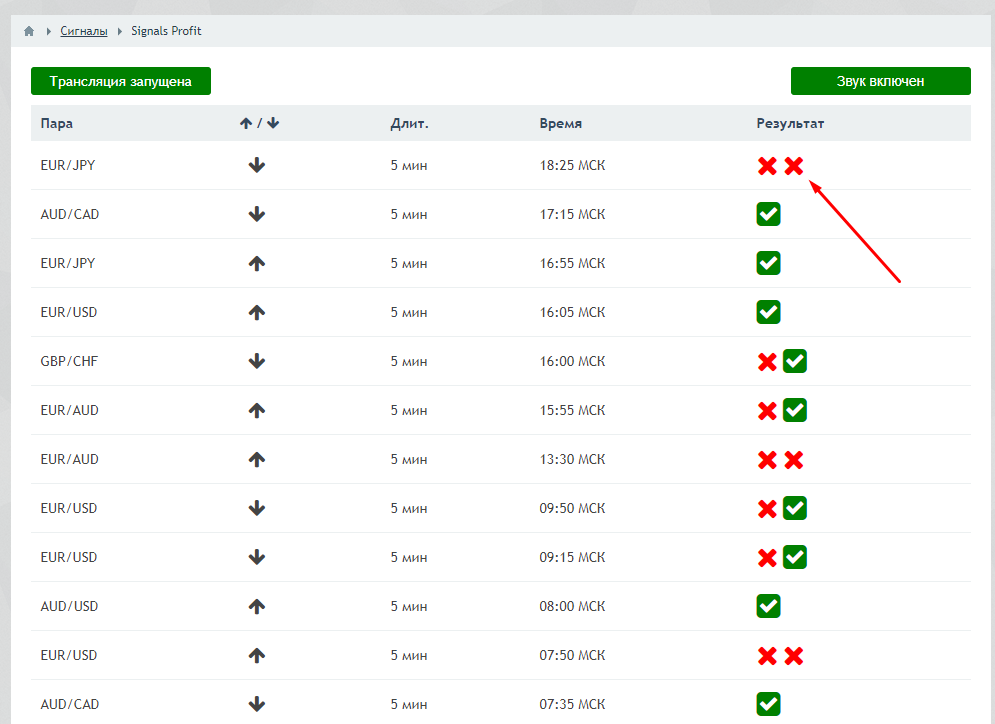Click the green checkmark in the 16:00 МСК row
The height and width of the screenshot is (724, 995).
(x=794, y=361)
